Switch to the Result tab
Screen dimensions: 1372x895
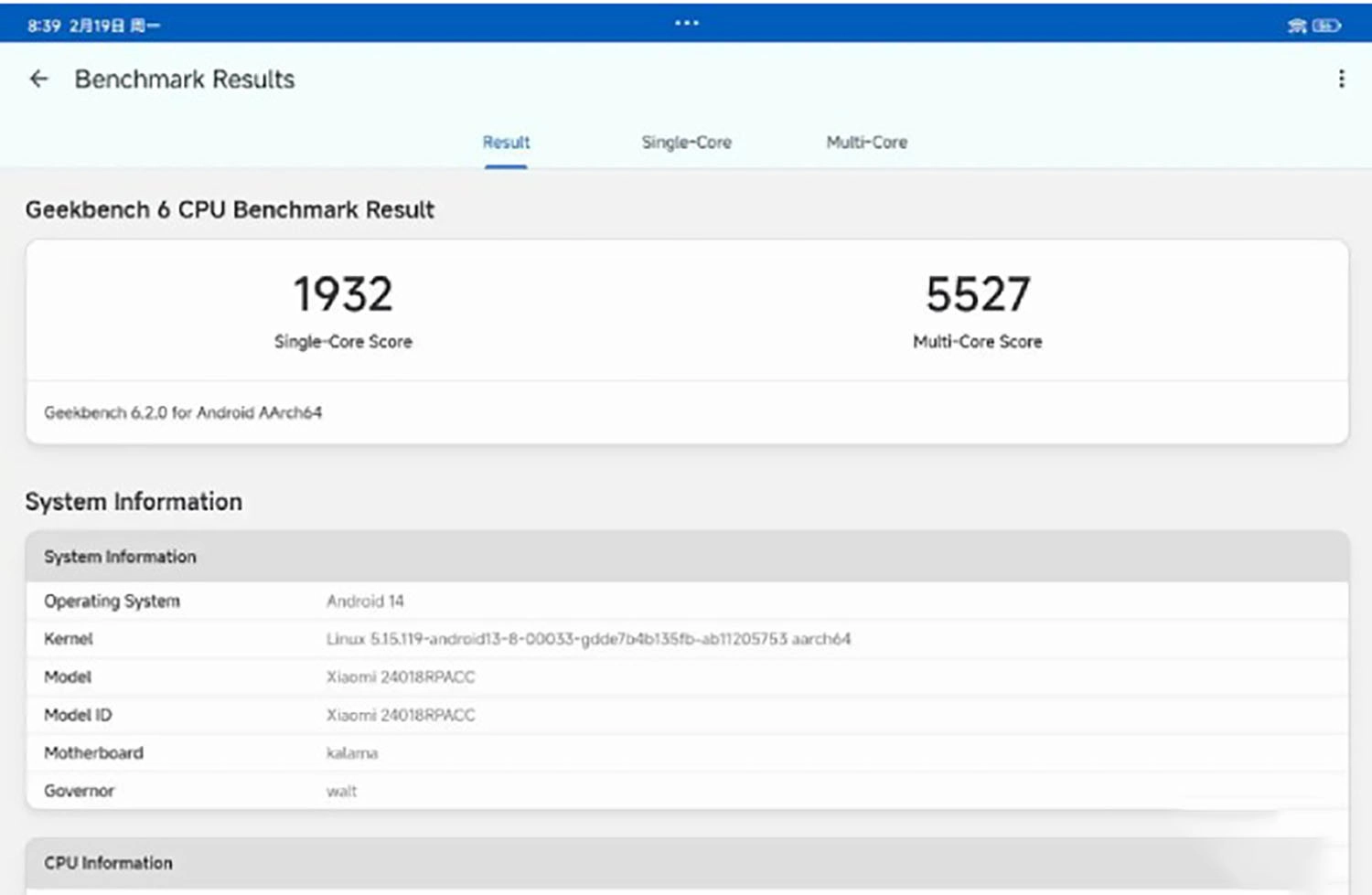click(x=506, y=143)
